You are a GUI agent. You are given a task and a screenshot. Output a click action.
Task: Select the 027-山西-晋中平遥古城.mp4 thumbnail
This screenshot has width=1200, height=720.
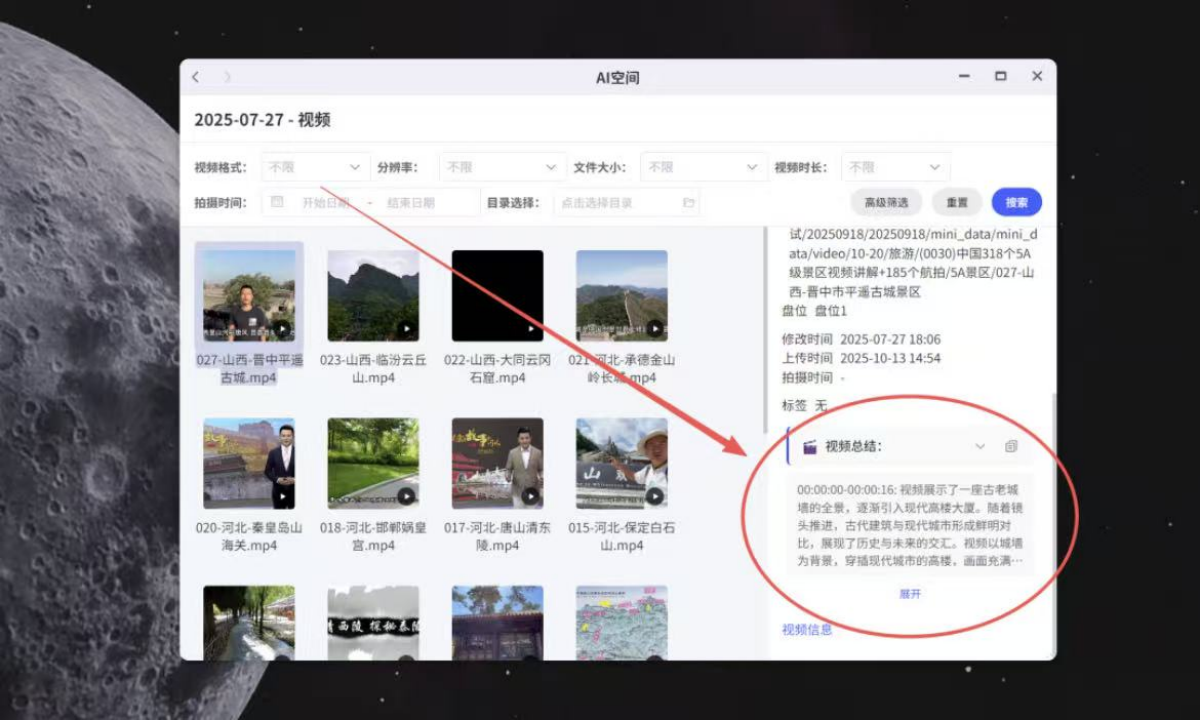click(x=247, y=293)
